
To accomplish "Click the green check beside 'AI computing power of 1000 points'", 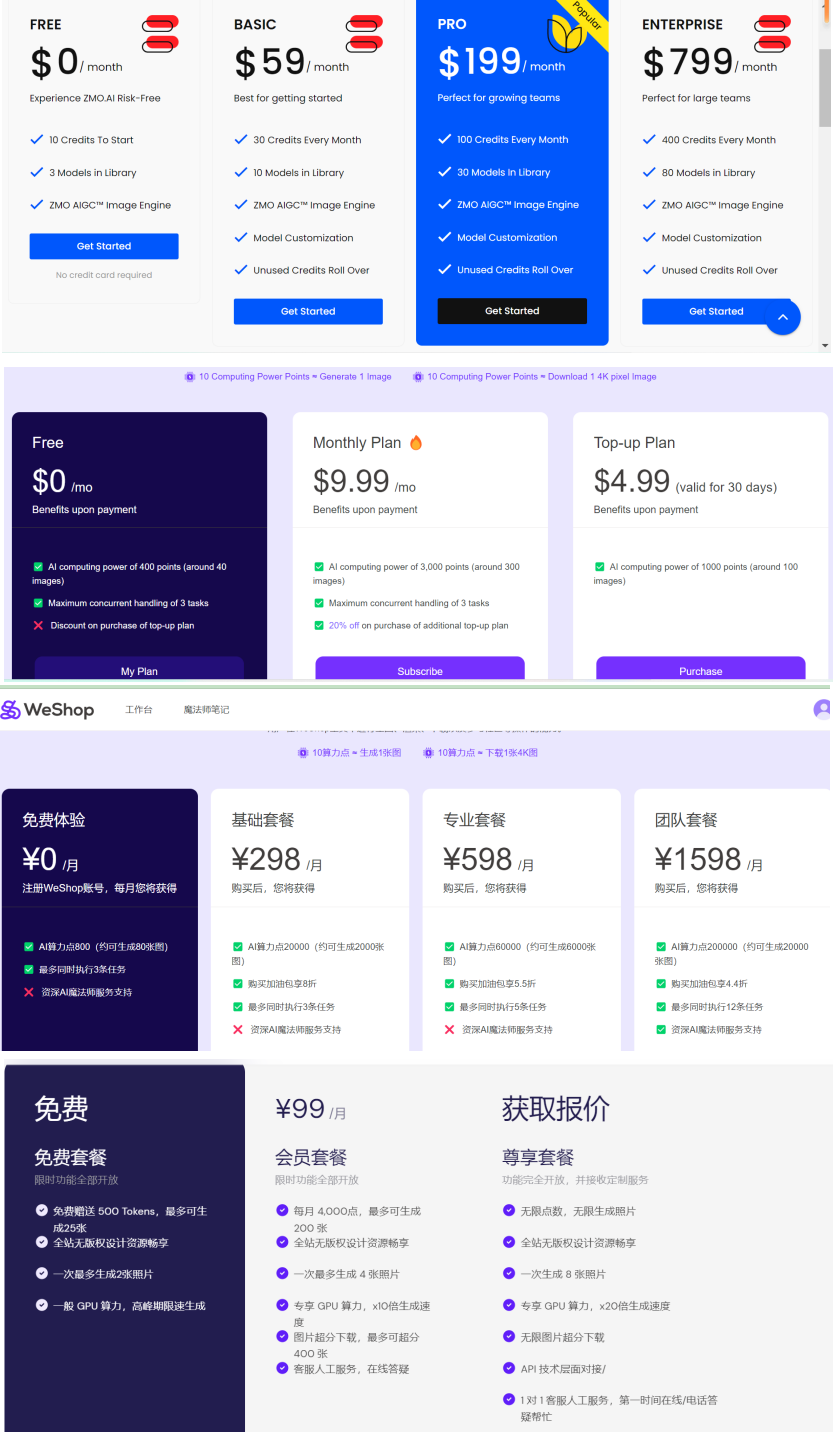I will coord(600,567).
